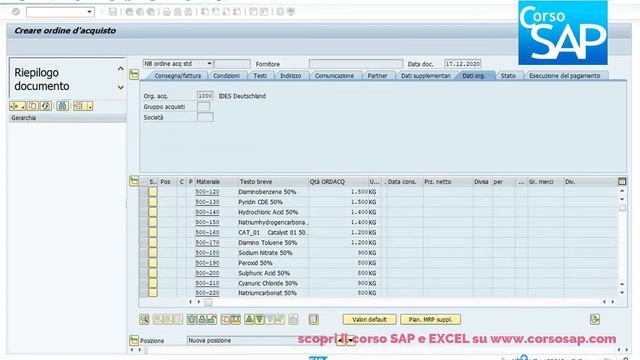This screenshot has height=360, width=640.
Task: Toggle status box for row Pyridin CDE 50%
Action: click(153, 202)
